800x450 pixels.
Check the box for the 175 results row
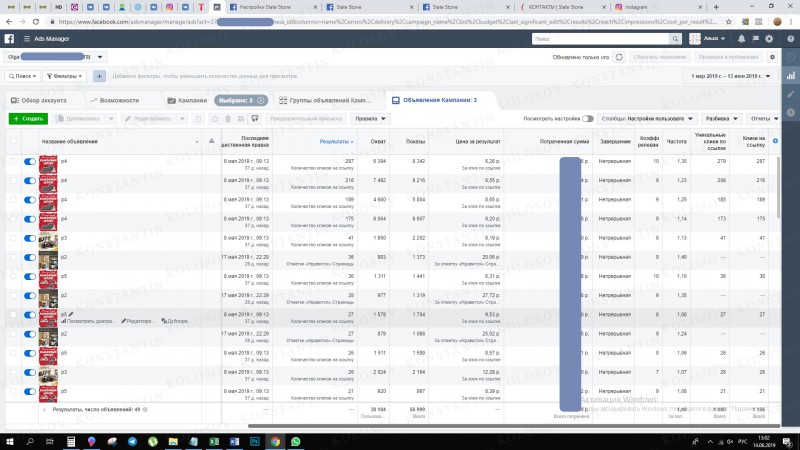(x=13, y=219)
